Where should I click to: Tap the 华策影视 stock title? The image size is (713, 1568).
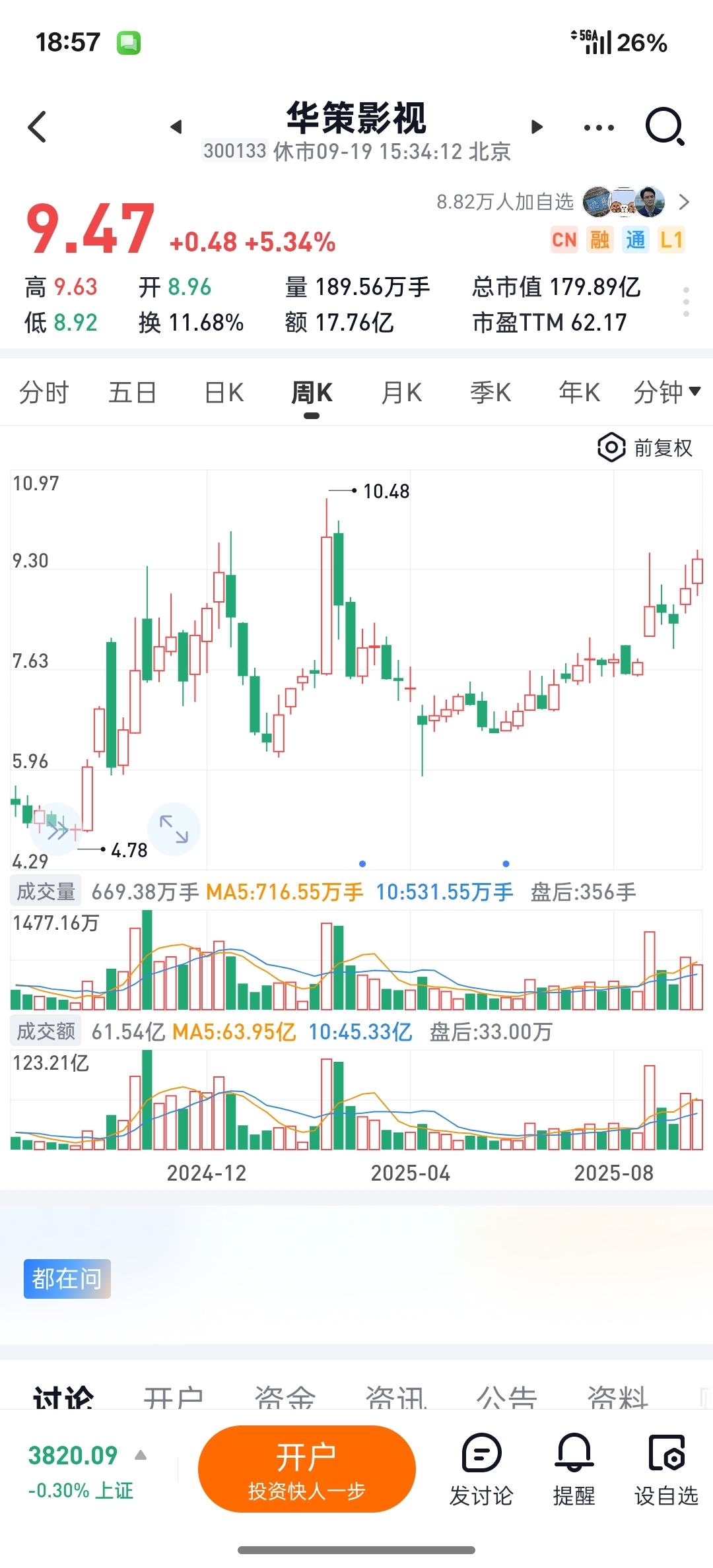click(x=356, y=117)
